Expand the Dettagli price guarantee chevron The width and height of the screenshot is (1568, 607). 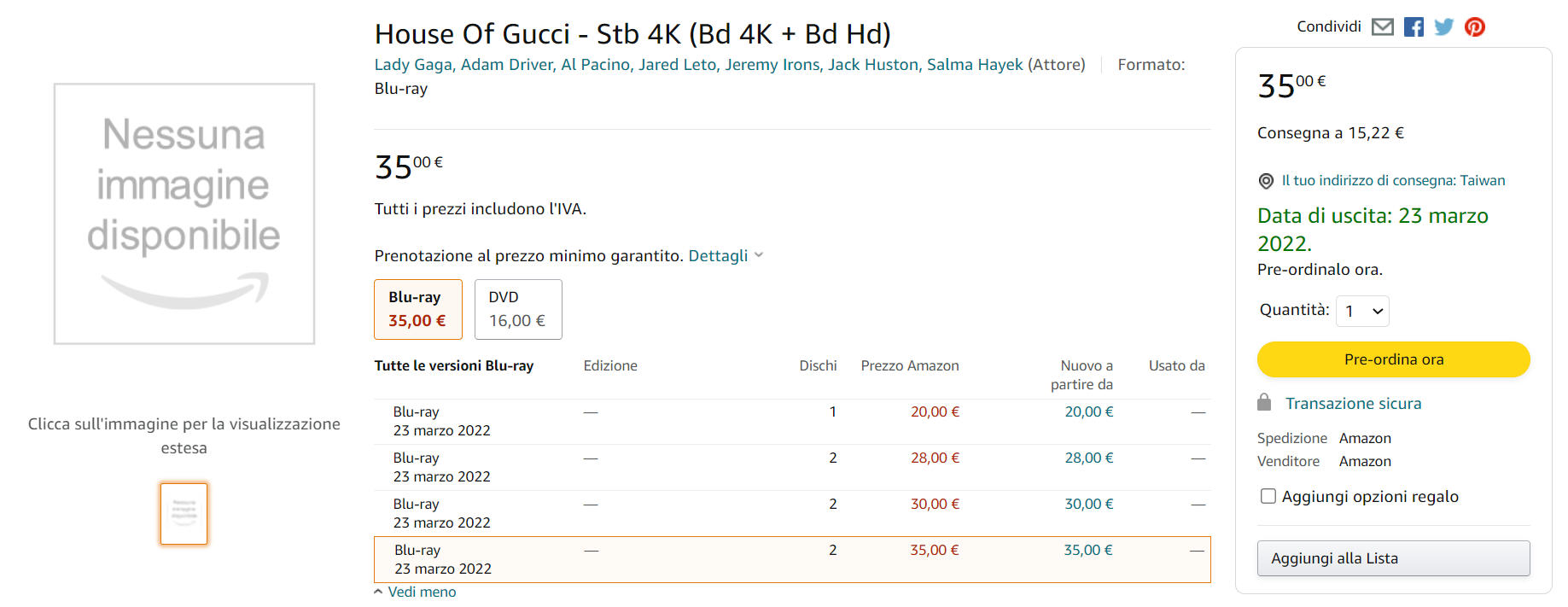click(759, 255)
